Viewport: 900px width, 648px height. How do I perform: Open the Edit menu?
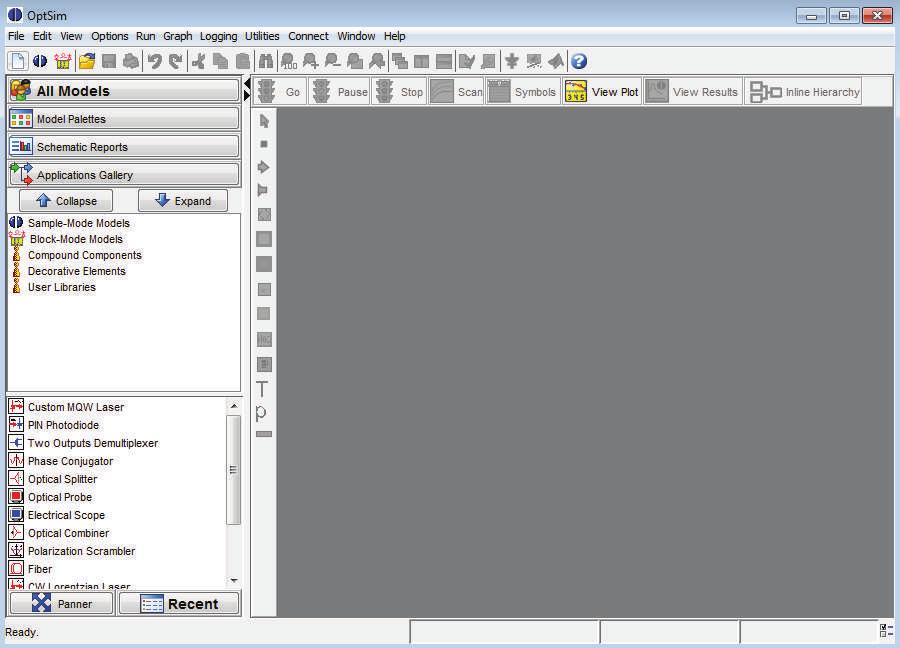[x=42, y=36]
